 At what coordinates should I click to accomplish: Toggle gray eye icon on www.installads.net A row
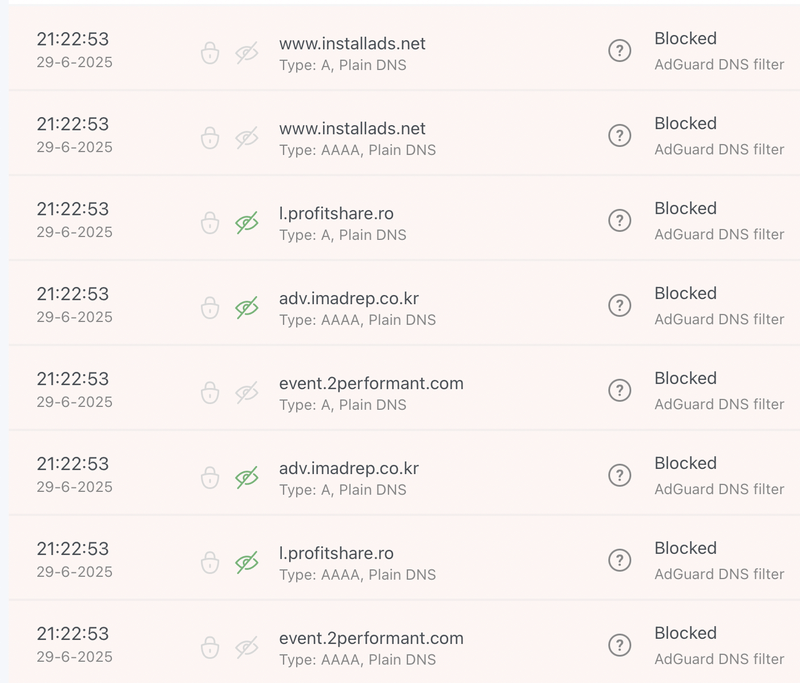pos(246,52)
